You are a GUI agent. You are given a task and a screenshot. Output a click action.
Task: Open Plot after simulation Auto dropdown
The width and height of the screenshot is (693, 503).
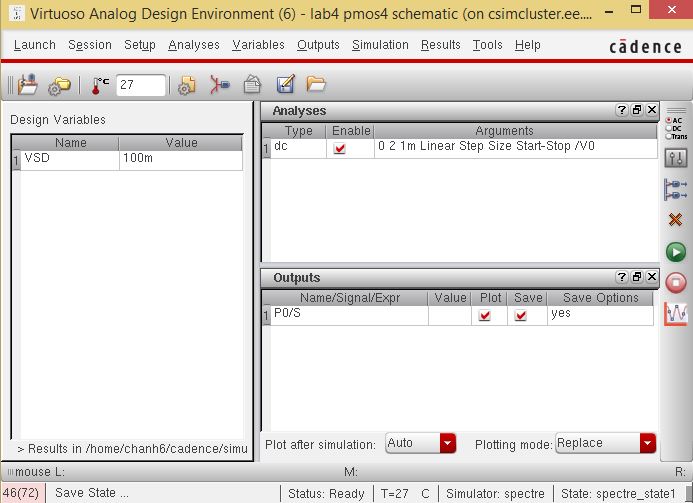(420, 443)
